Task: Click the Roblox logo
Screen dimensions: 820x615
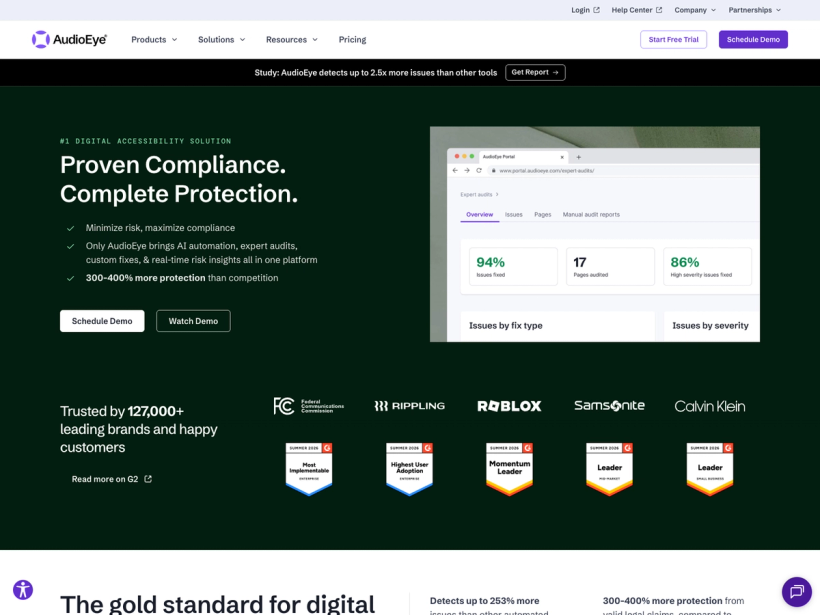Action: point(509,406)
